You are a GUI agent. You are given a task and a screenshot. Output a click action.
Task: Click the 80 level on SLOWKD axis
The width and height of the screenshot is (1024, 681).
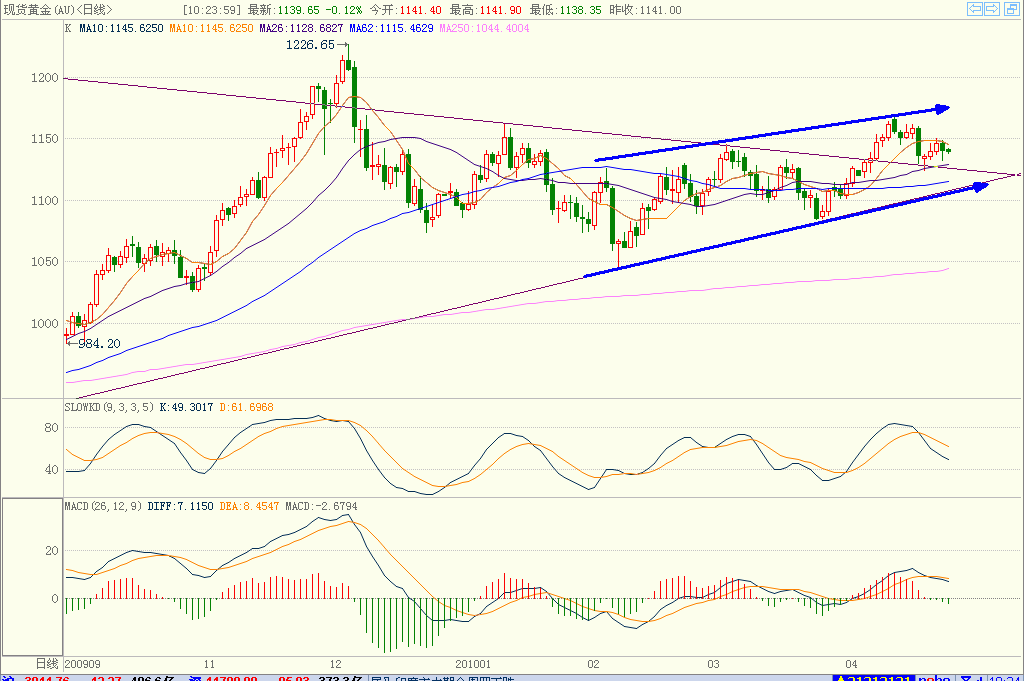[x=51, y=428]
